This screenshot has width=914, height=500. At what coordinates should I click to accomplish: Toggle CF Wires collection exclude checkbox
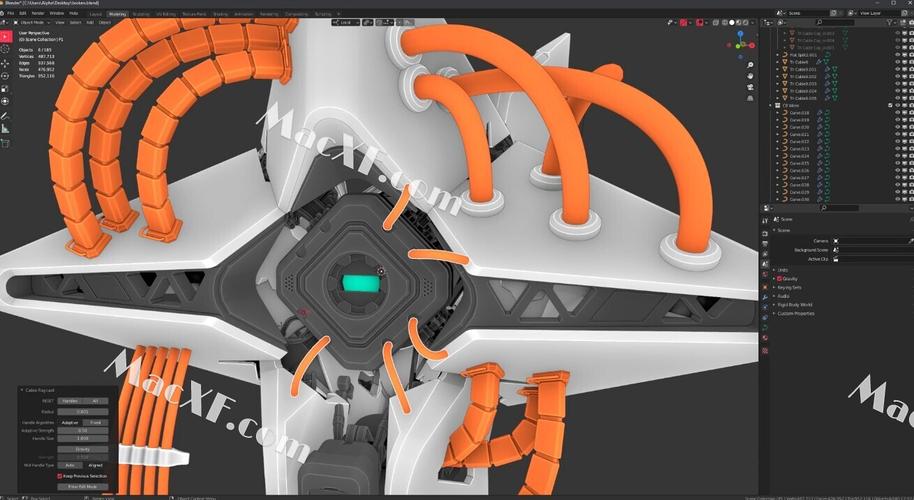890,105
